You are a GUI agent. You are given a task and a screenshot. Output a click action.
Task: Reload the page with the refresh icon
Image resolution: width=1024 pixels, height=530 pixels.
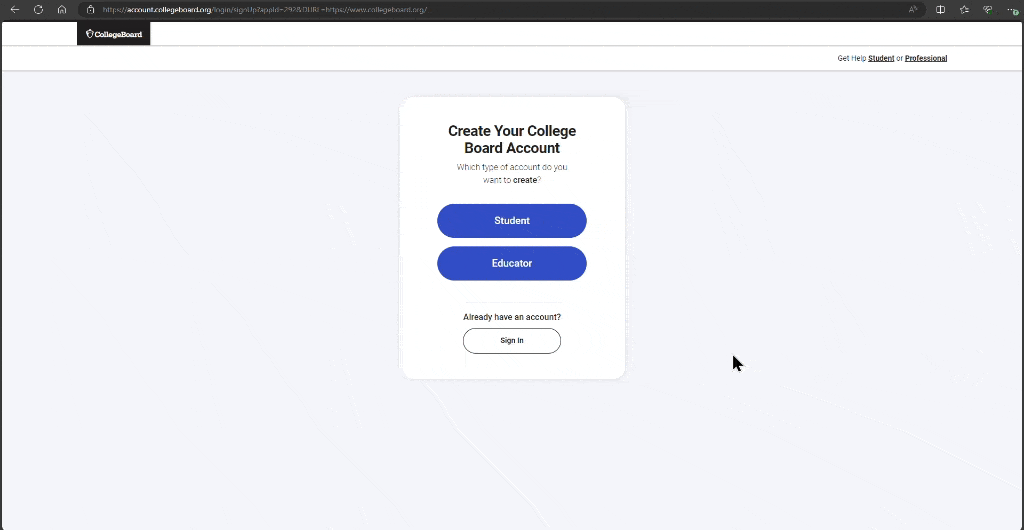point(39,10)
